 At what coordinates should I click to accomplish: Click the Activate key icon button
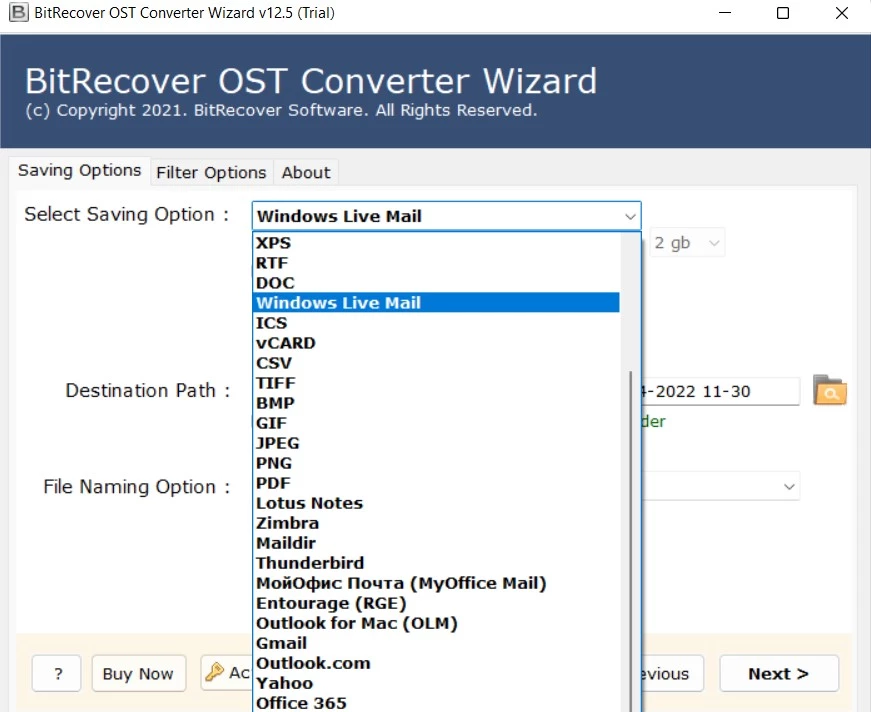(x=227, y=673)
